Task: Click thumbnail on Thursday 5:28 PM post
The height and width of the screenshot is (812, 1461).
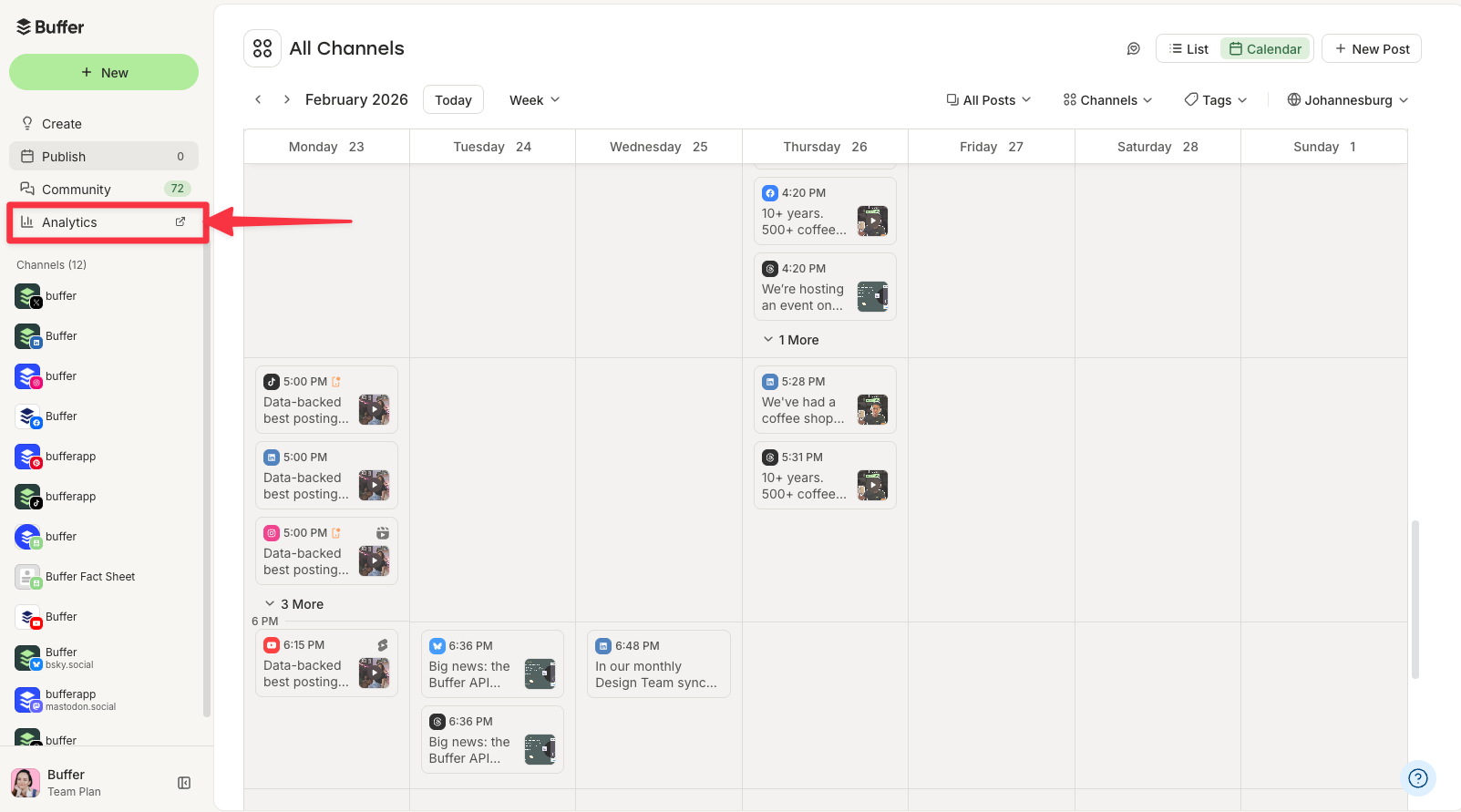Action: (x=872, y=410)
